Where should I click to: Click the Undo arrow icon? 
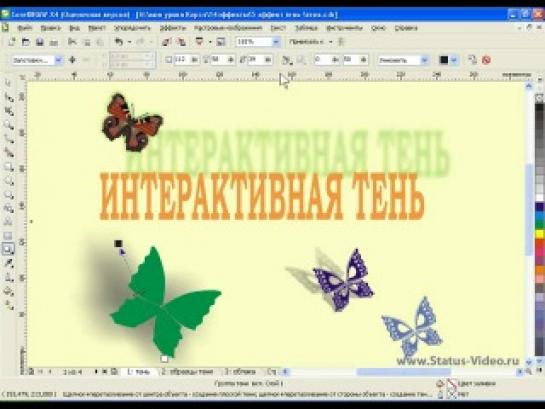(x=119, y=42)
